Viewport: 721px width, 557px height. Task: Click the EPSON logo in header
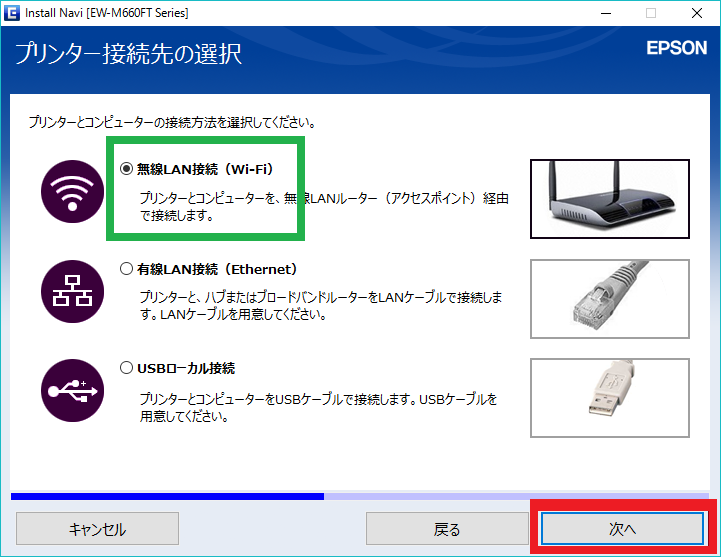point(676,47)
